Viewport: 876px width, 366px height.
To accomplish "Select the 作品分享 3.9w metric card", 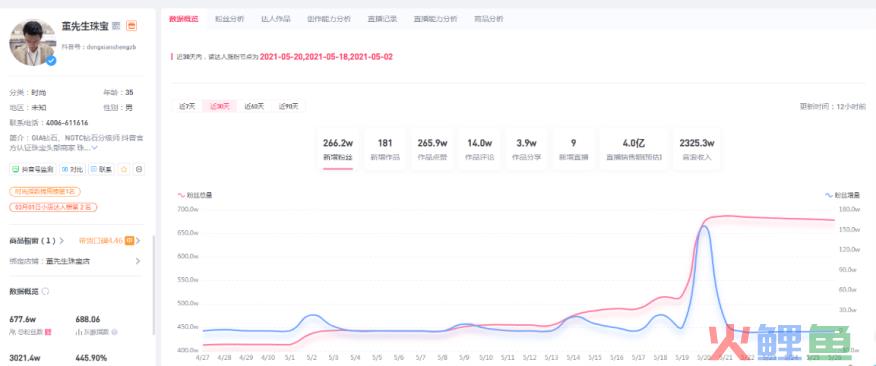I will click(526, 149).
